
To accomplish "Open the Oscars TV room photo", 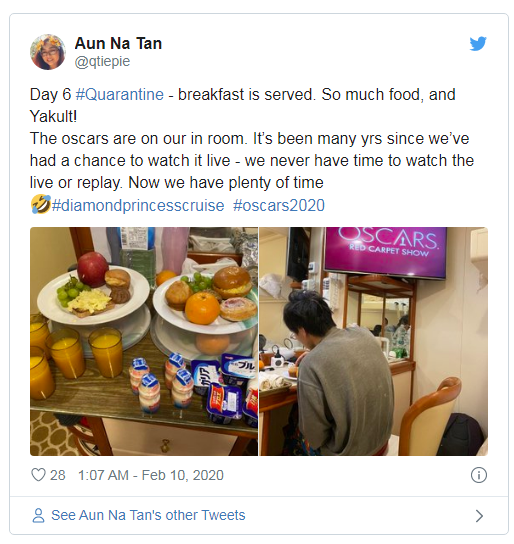I will (x=374, y=341).
